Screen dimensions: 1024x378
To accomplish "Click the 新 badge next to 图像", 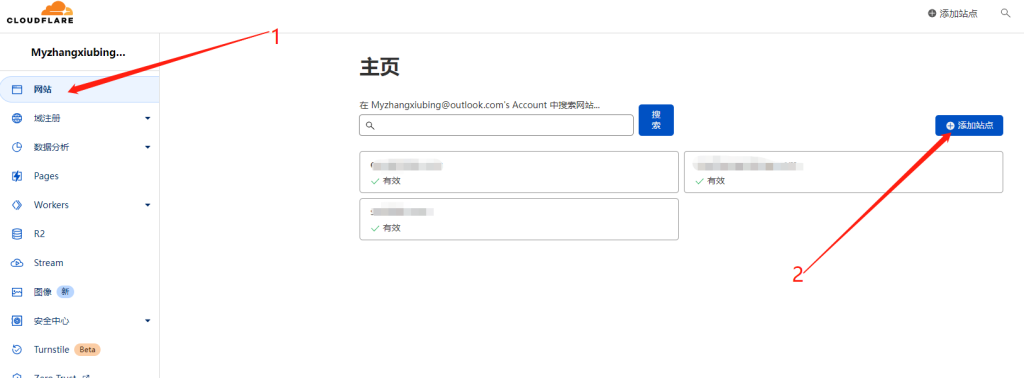I will point(65,292).
